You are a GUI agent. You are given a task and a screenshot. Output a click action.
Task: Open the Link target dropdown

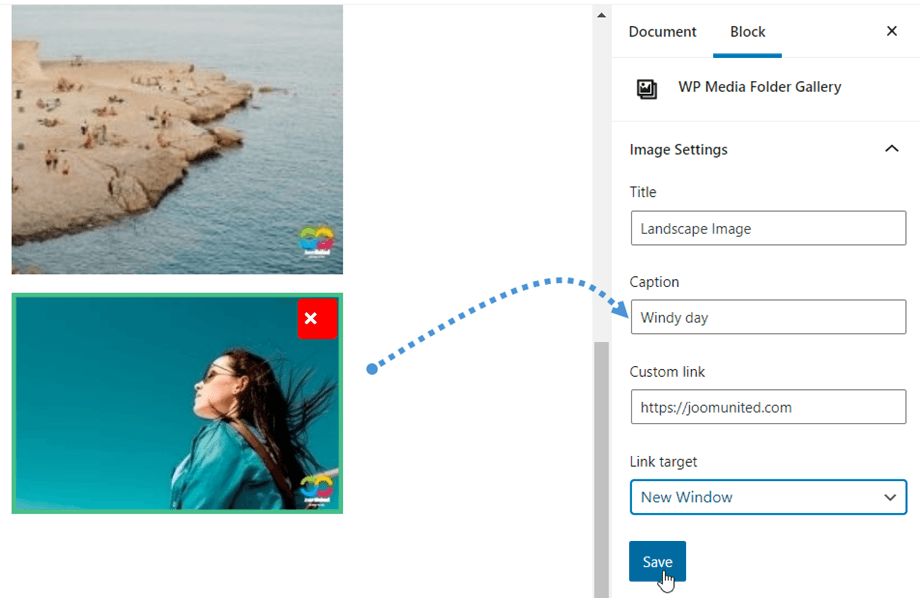pos(768,497)
